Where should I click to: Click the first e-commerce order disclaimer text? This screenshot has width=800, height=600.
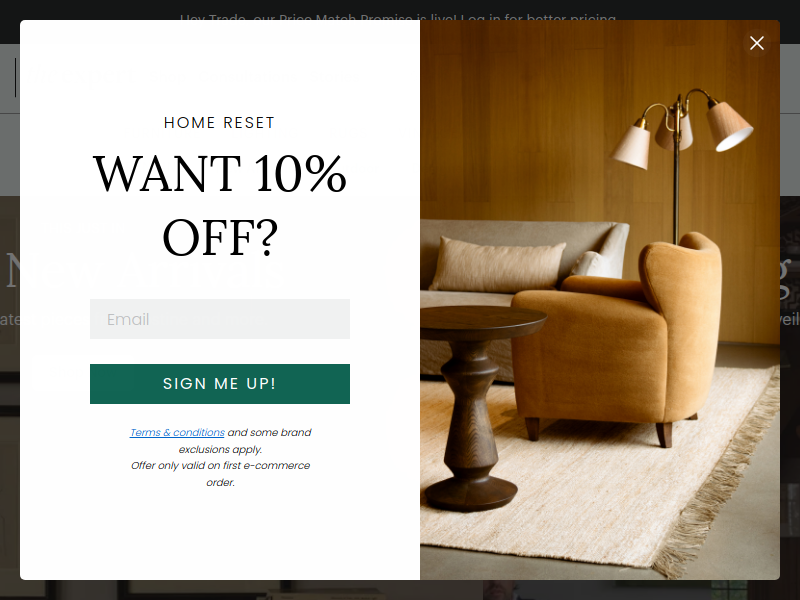(220, 473)
